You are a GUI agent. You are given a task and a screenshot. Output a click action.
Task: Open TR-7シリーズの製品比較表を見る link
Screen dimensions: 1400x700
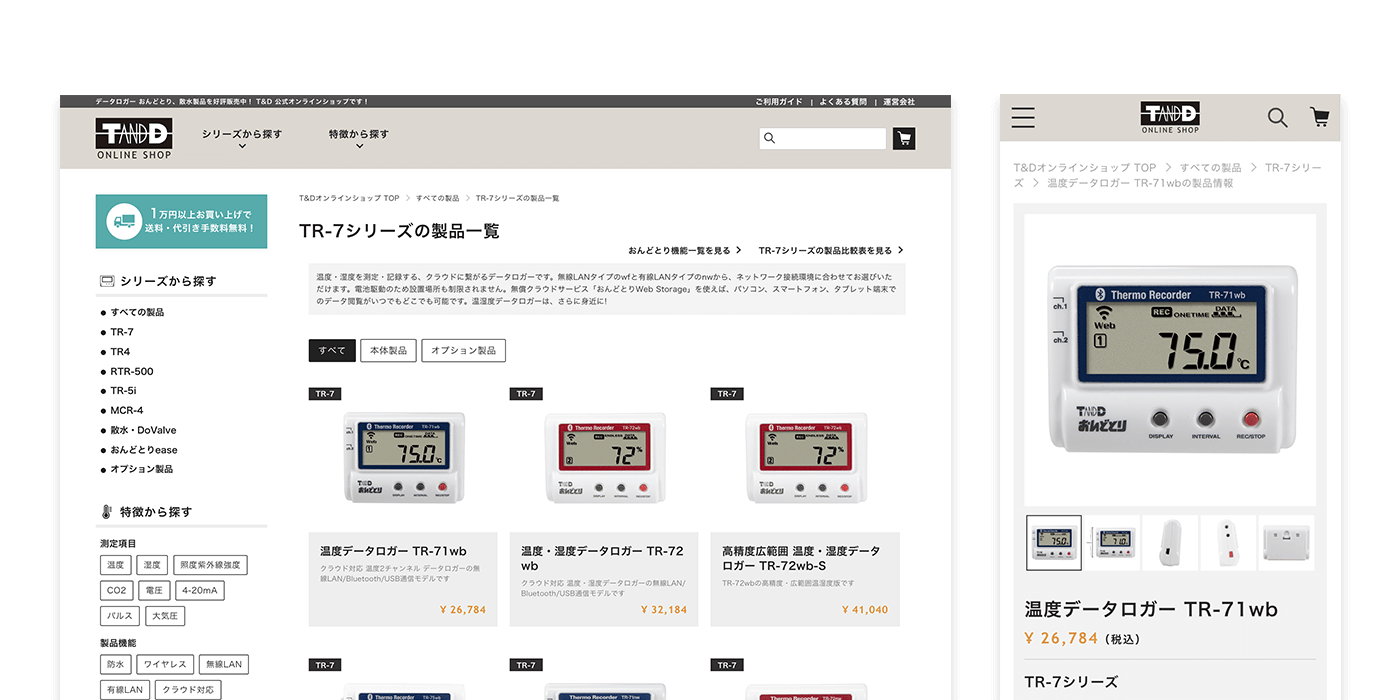click(x=831, y=250)
